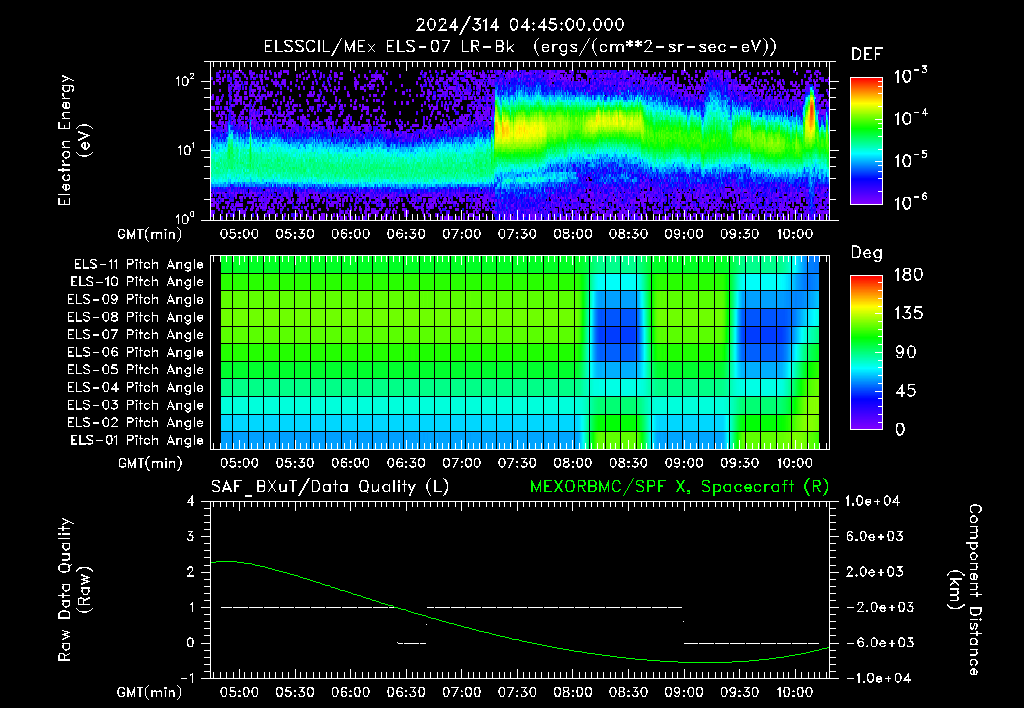This screenshot has height=708, width=1024.
Task: Click the Raw Data Quality axis label
Action: [x=74, y=589]
